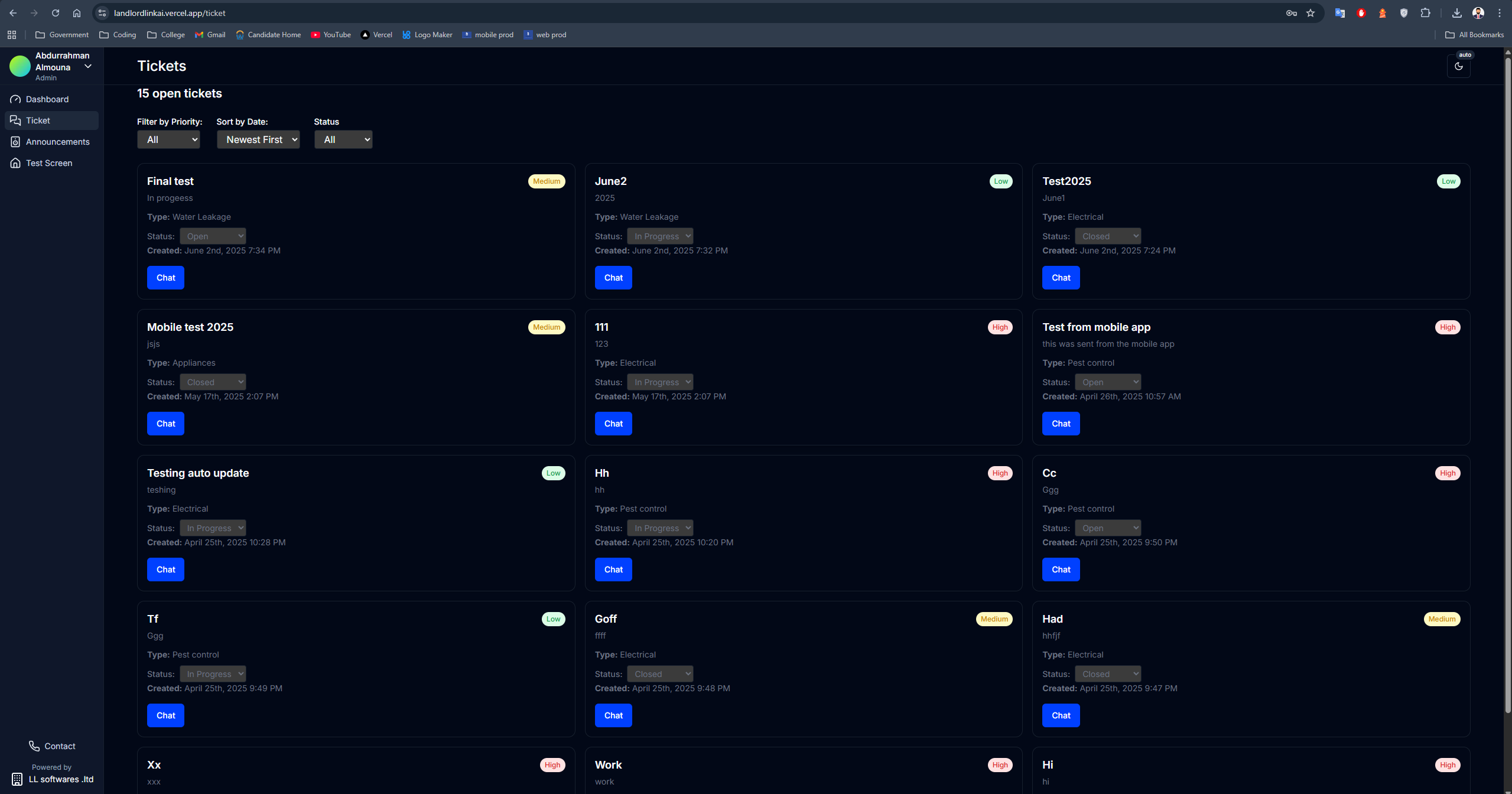Click the High priority badge on 111
The image size is (1512, 794).
tap(1000, 327)
